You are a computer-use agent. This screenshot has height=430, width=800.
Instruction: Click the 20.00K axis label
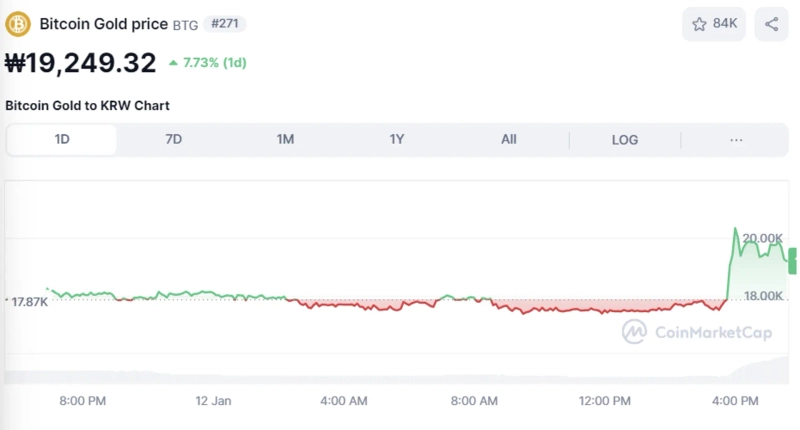click(763, 238)
